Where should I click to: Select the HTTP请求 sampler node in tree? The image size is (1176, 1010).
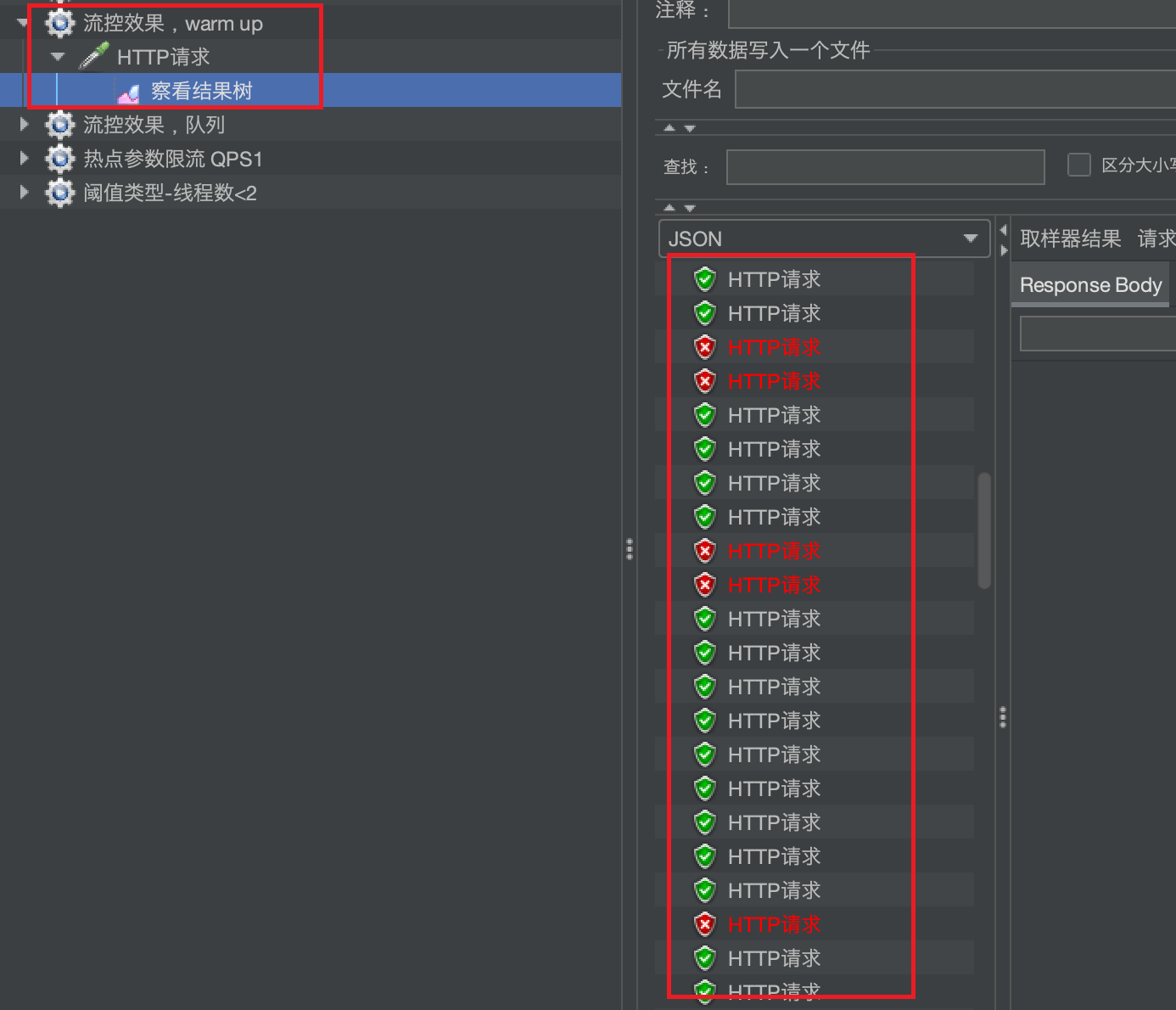(163, 57)
